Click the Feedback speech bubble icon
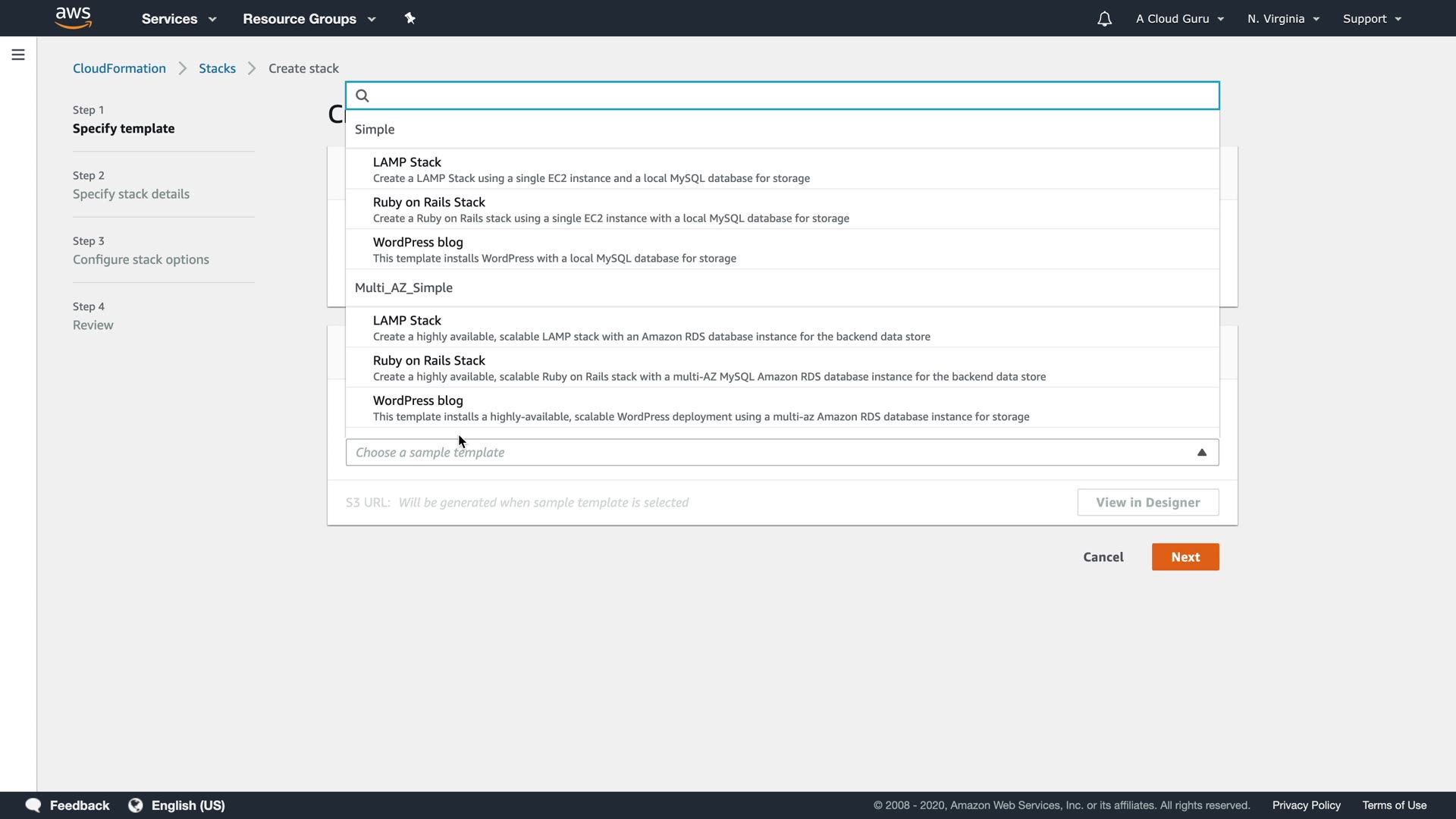The image size is (1456, 819). coord(33,805)
